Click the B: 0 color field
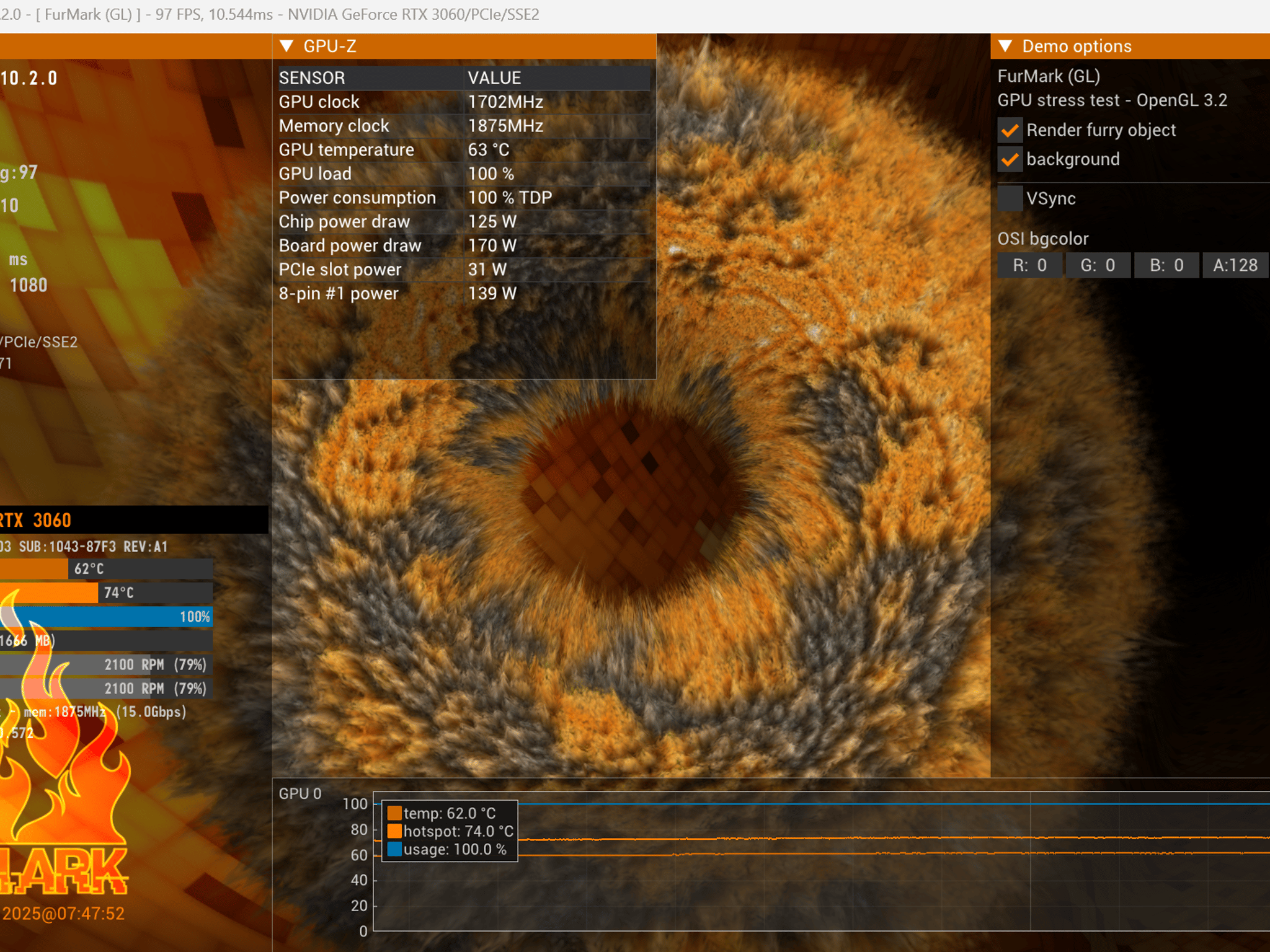 coord(1166,265)
